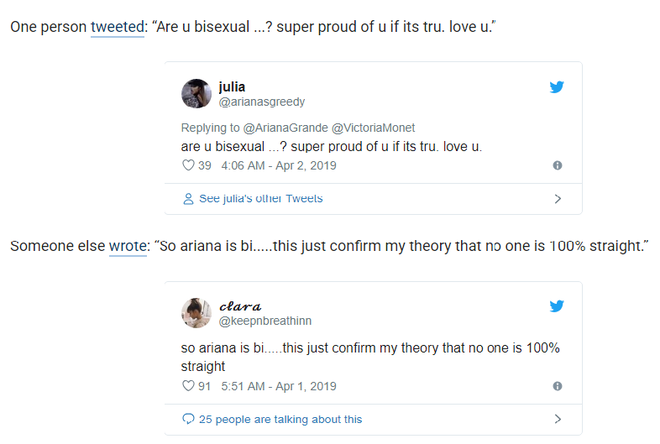Like julia's tweet with the heart icon
Viewport: 660px width, 444px height.
pyautogui.click(x=188, y=165)
